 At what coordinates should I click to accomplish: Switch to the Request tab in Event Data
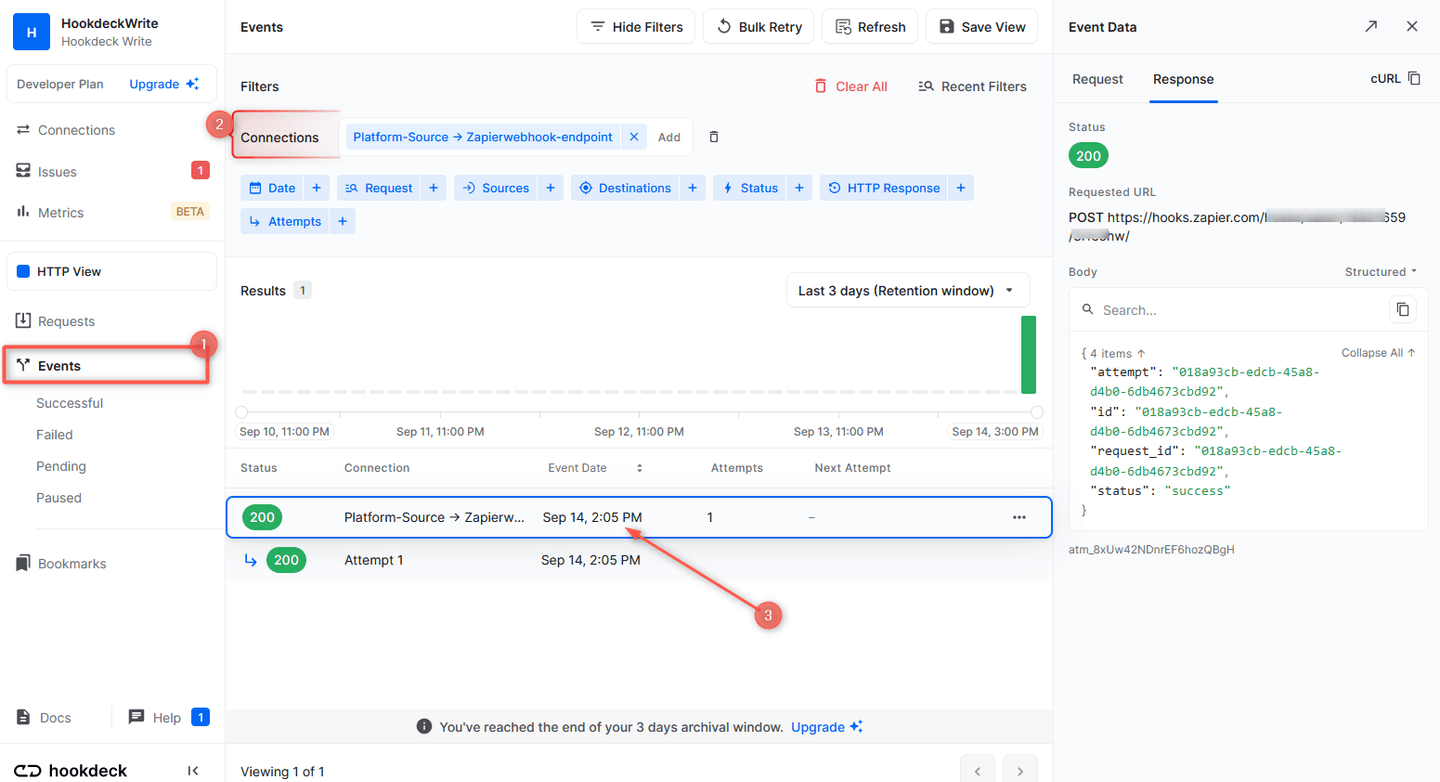click(x=1097, y=79)
